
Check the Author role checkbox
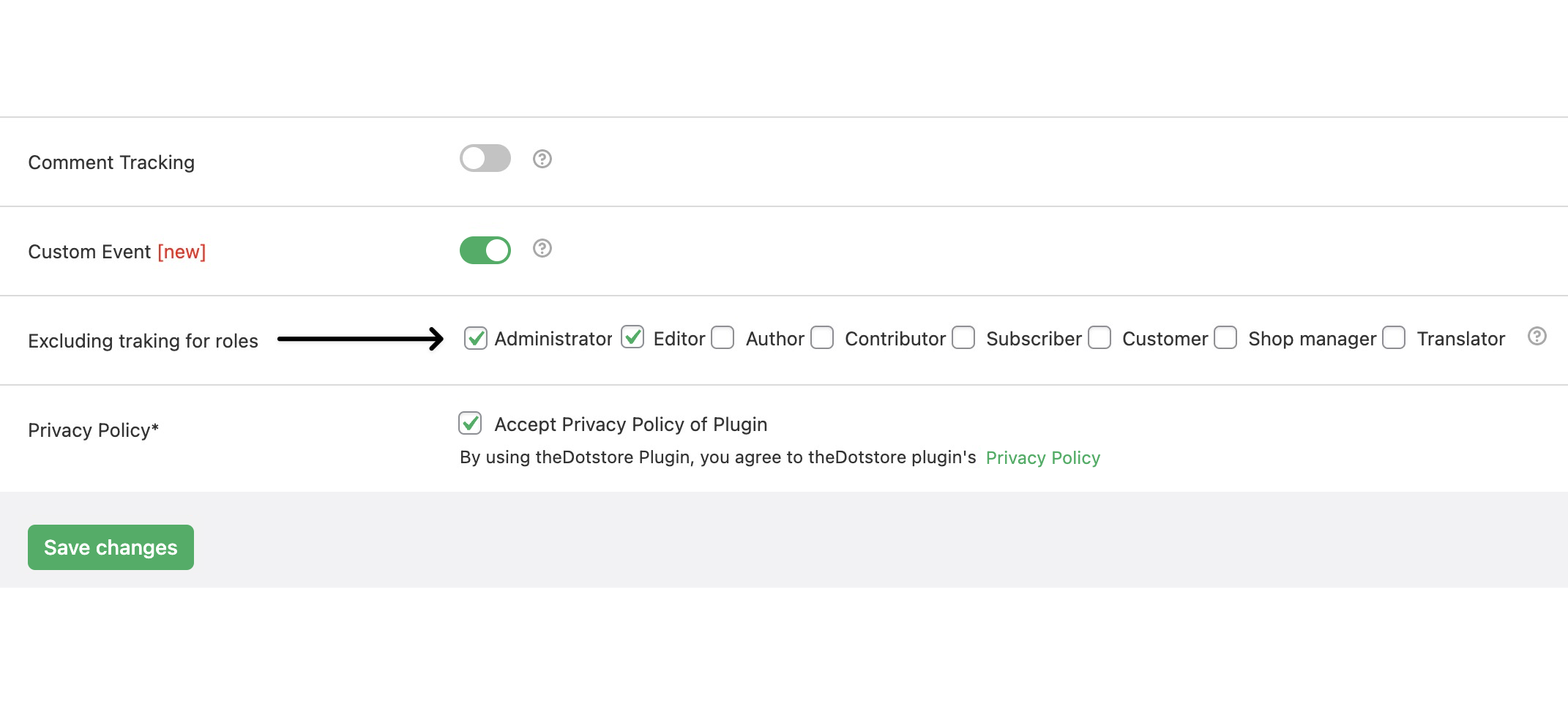[x=723, y=337]
